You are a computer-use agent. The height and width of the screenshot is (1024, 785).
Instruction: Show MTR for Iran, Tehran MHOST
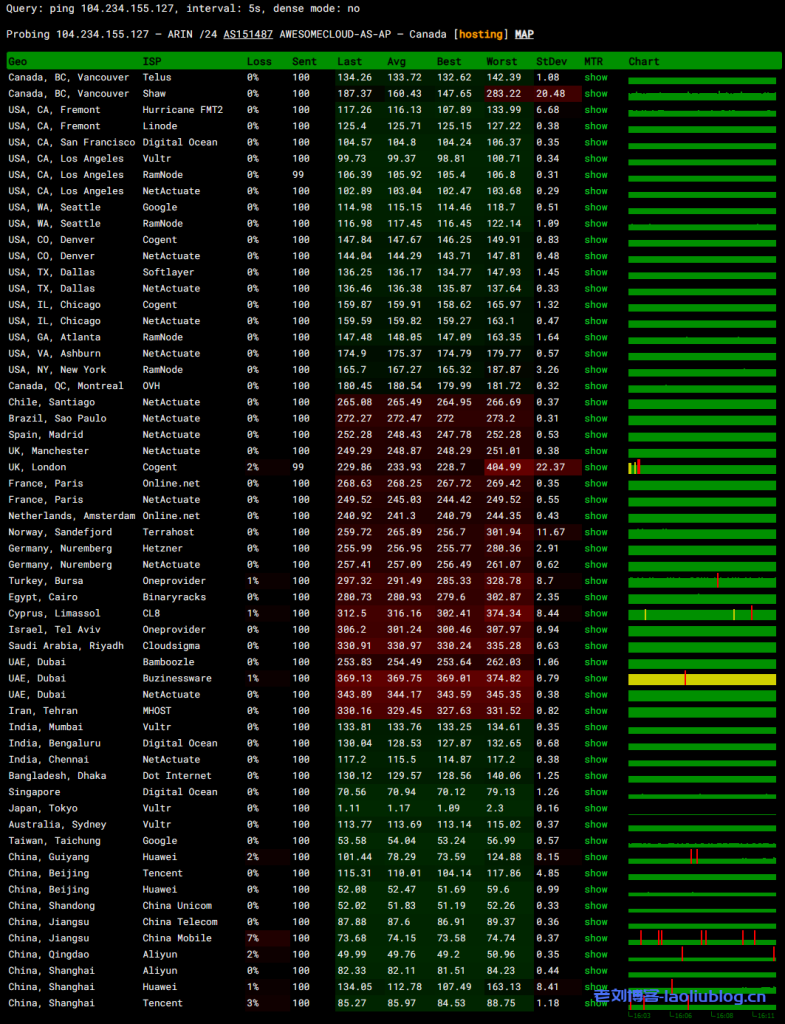(596, 711)
